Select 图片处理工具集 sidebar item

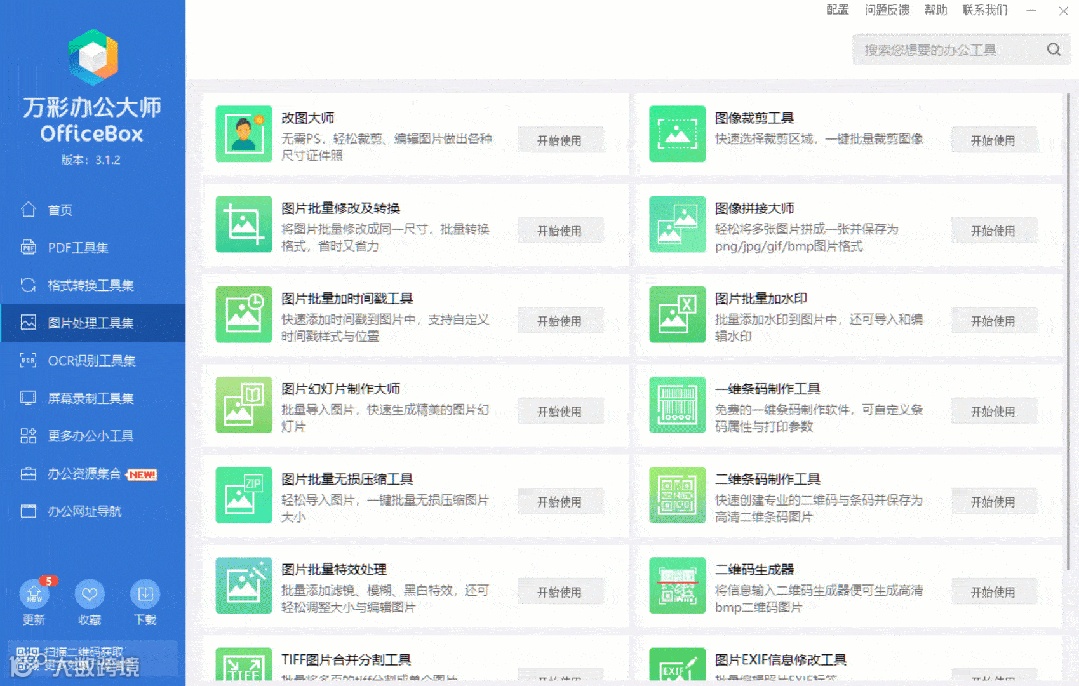(92, 323)
